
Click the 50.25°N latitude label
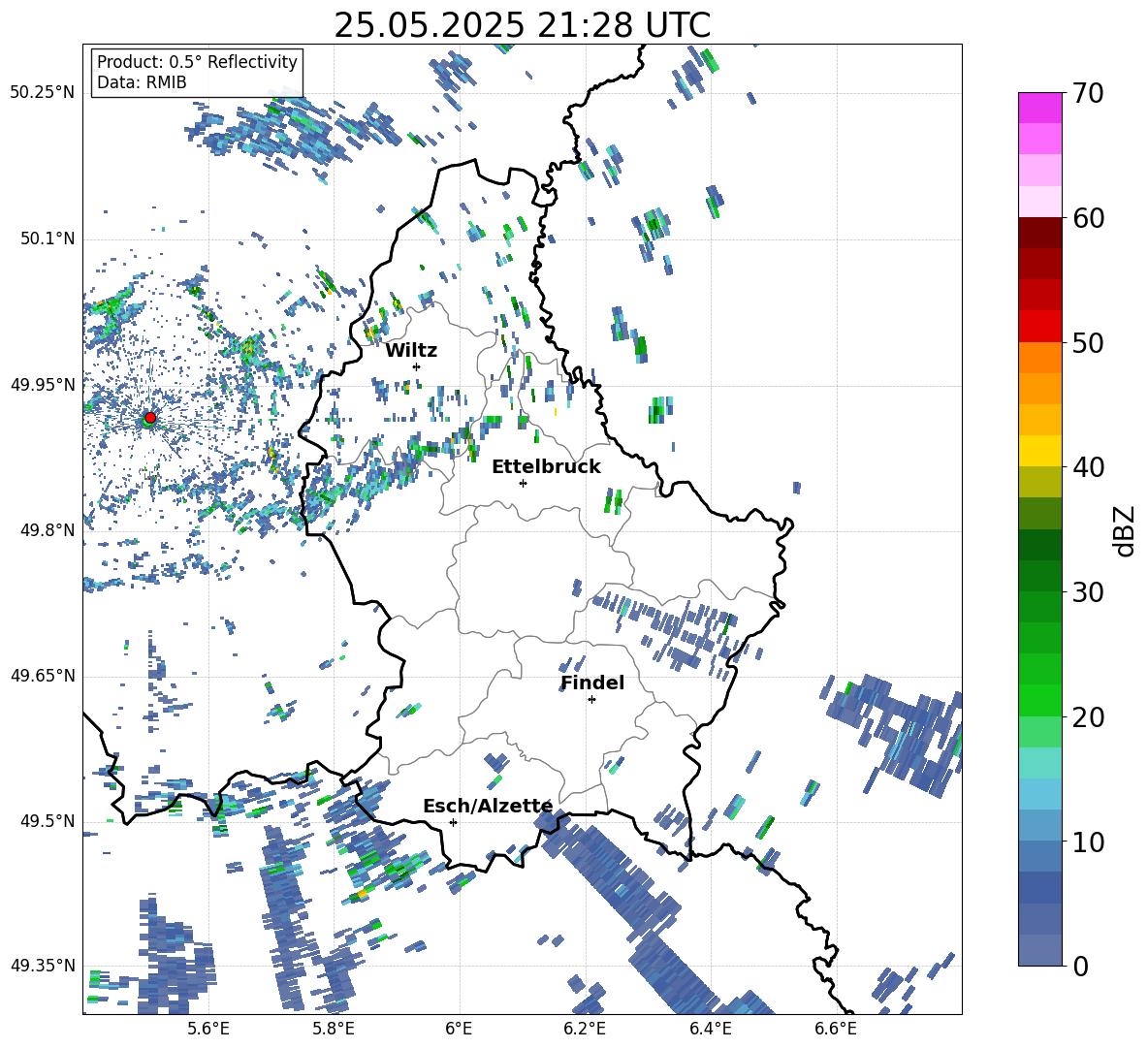43,93
